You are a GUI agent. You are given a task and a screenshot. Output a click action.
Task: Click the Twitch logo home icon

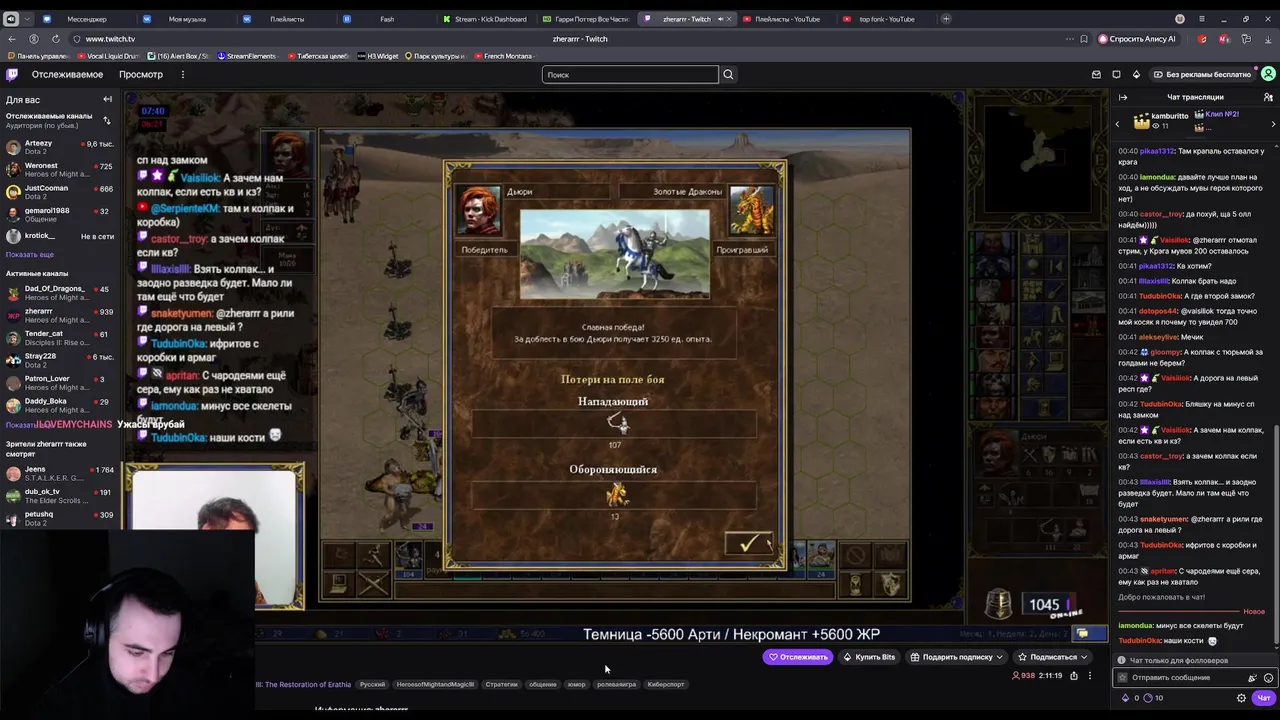[12, 74]
